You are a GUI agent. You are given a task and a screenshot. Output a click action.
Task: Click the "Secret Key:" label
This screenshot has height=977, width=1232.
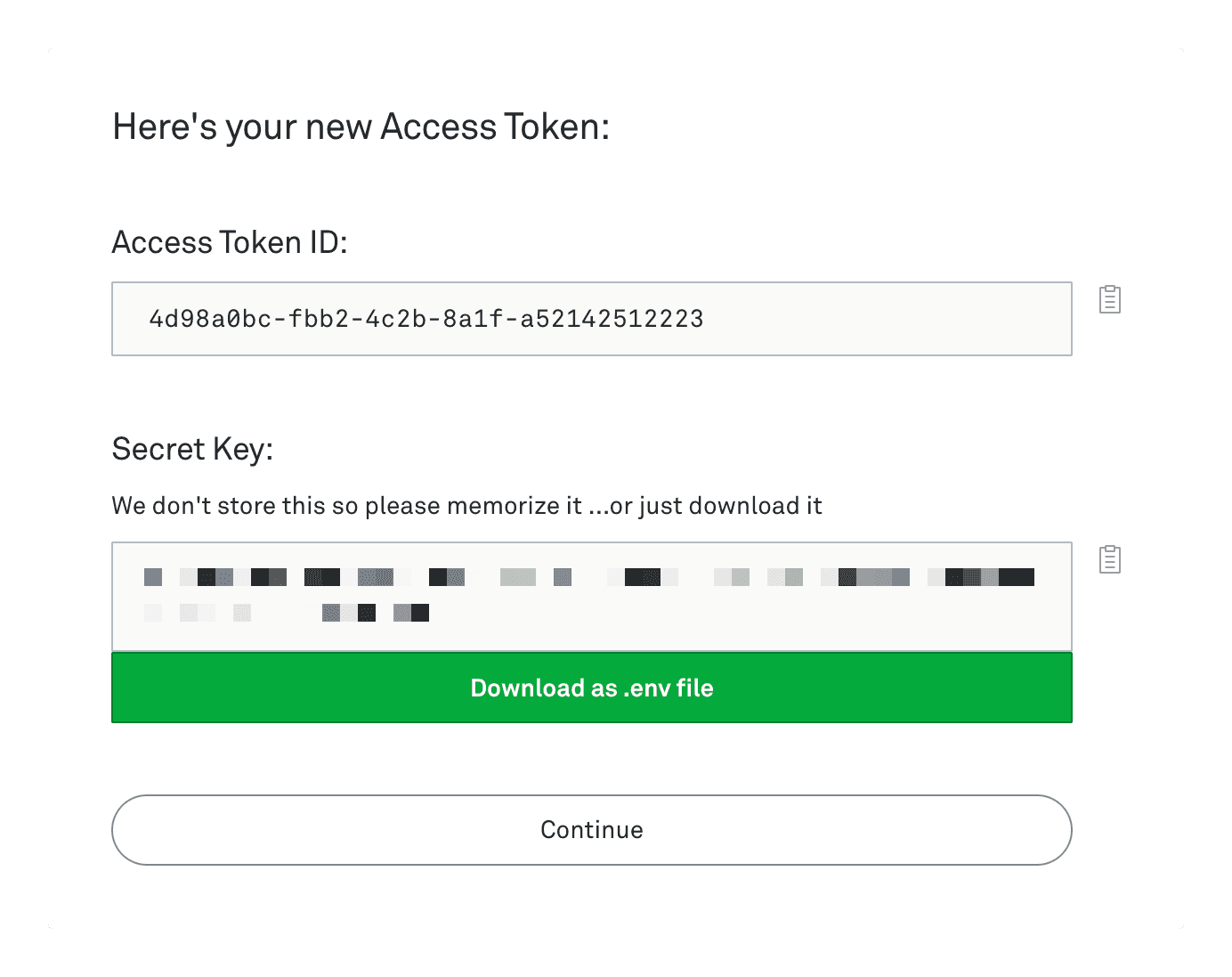click(192, 449)
